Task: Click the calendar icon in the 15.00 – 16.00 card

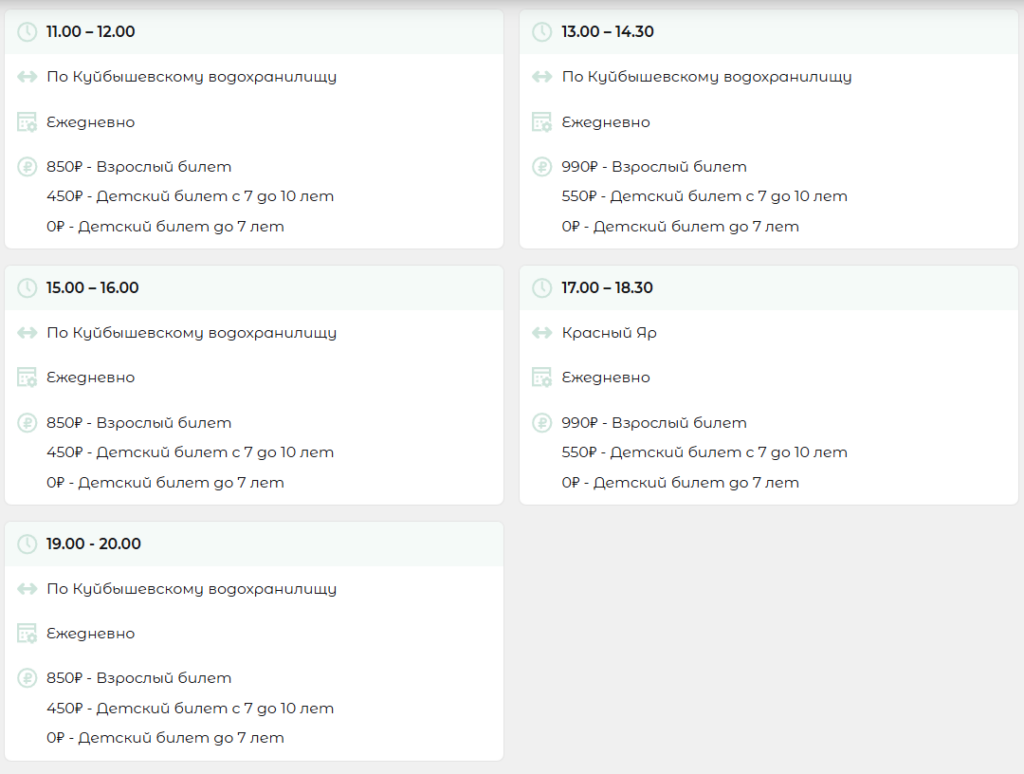Action: pos(27,378)
